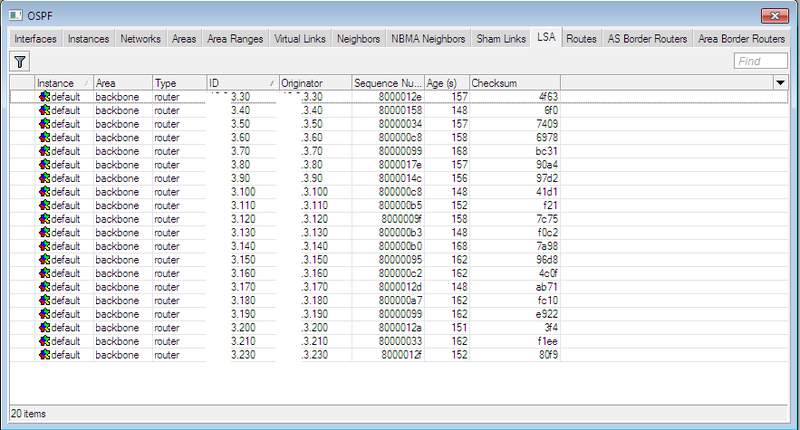The image size is (800, 430).
Task: Click instance icon in row ID 3.180
Action: pyautogui.click(x=44, y=300)
